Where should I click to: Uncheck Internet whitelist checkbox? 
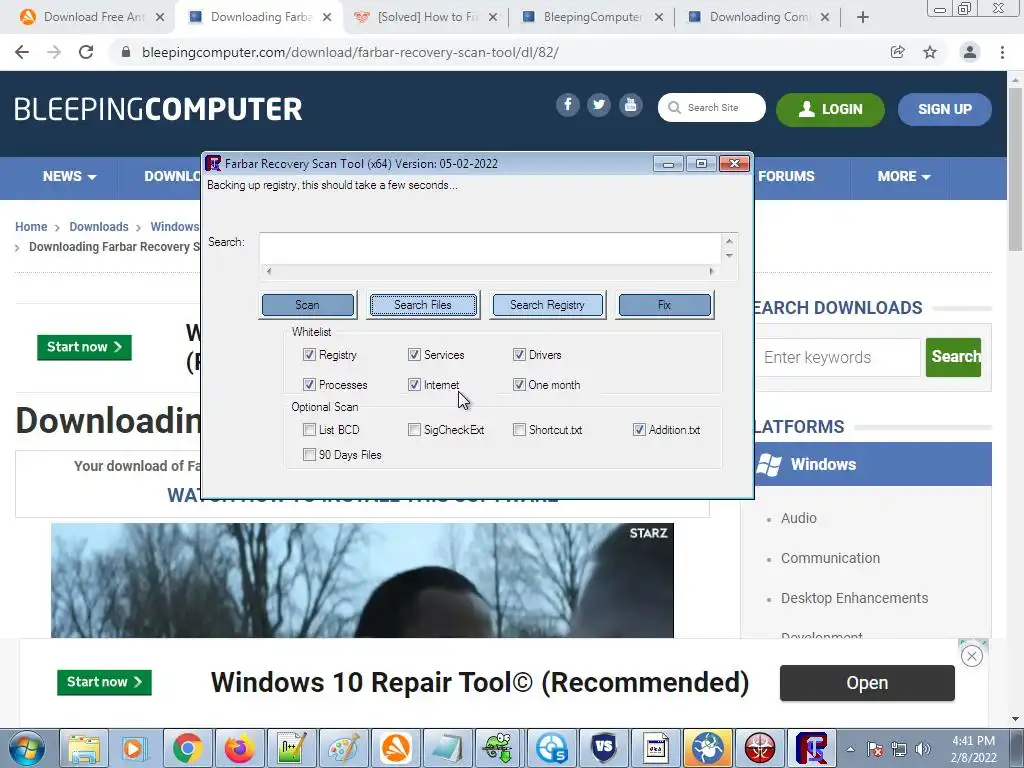pos(414,385)
